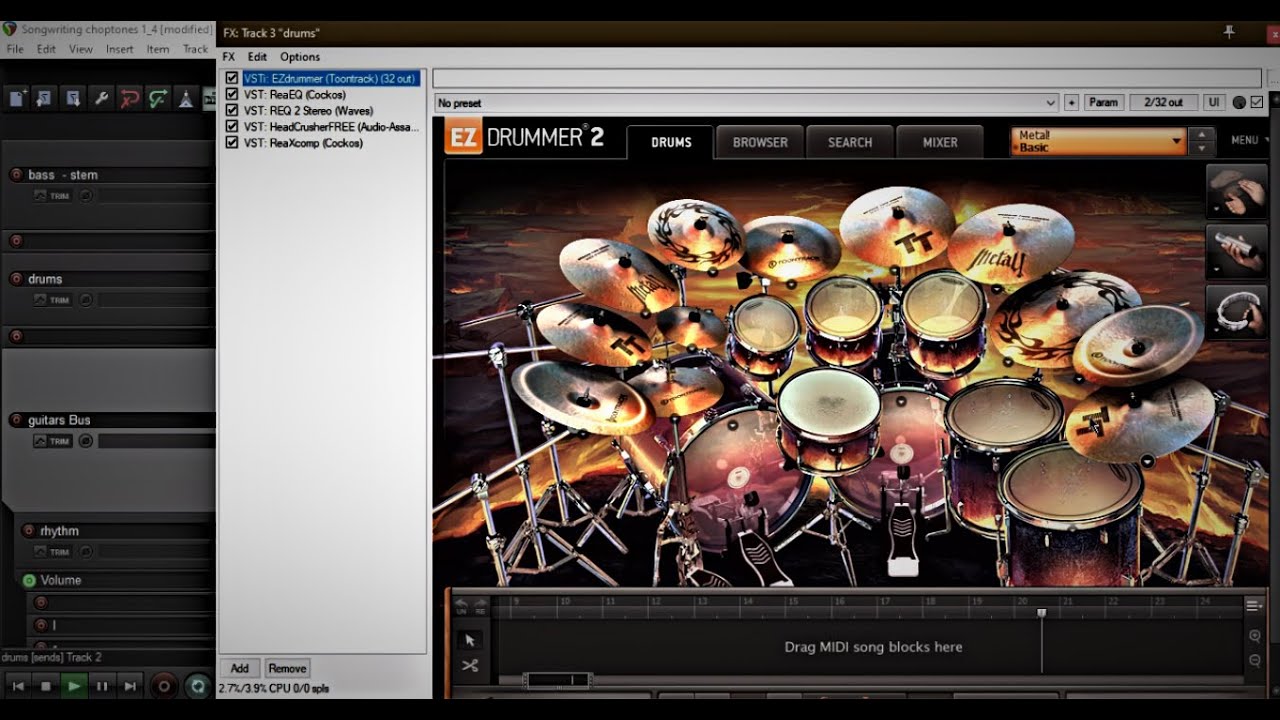Open the 'No preset' dropdown
Viewport: 1280px width, 720px height.
click(746, 102)
